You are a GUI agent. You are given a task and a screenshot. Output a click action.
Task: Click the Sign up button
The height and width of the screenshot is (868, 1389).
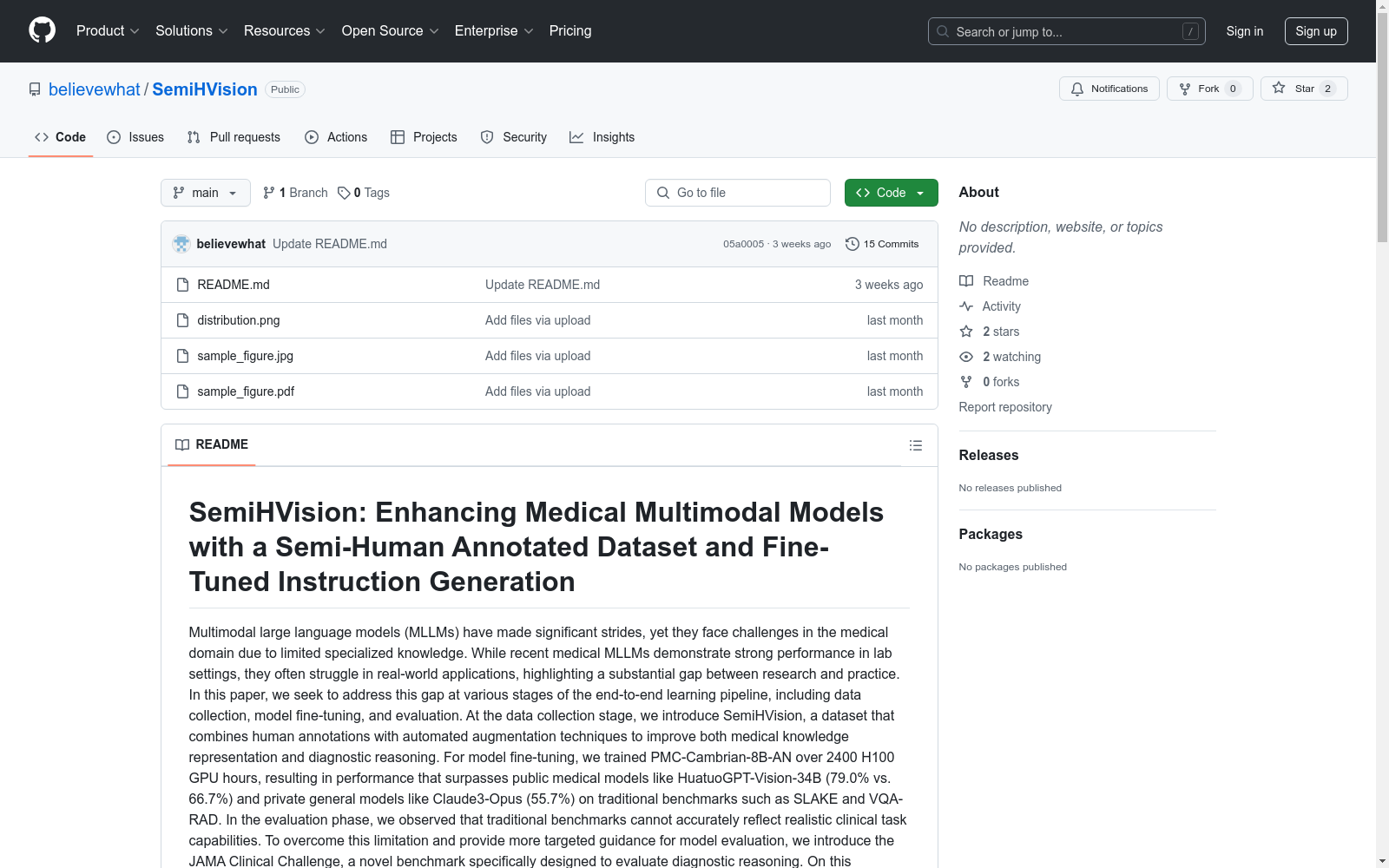(x=1315, y=31)
